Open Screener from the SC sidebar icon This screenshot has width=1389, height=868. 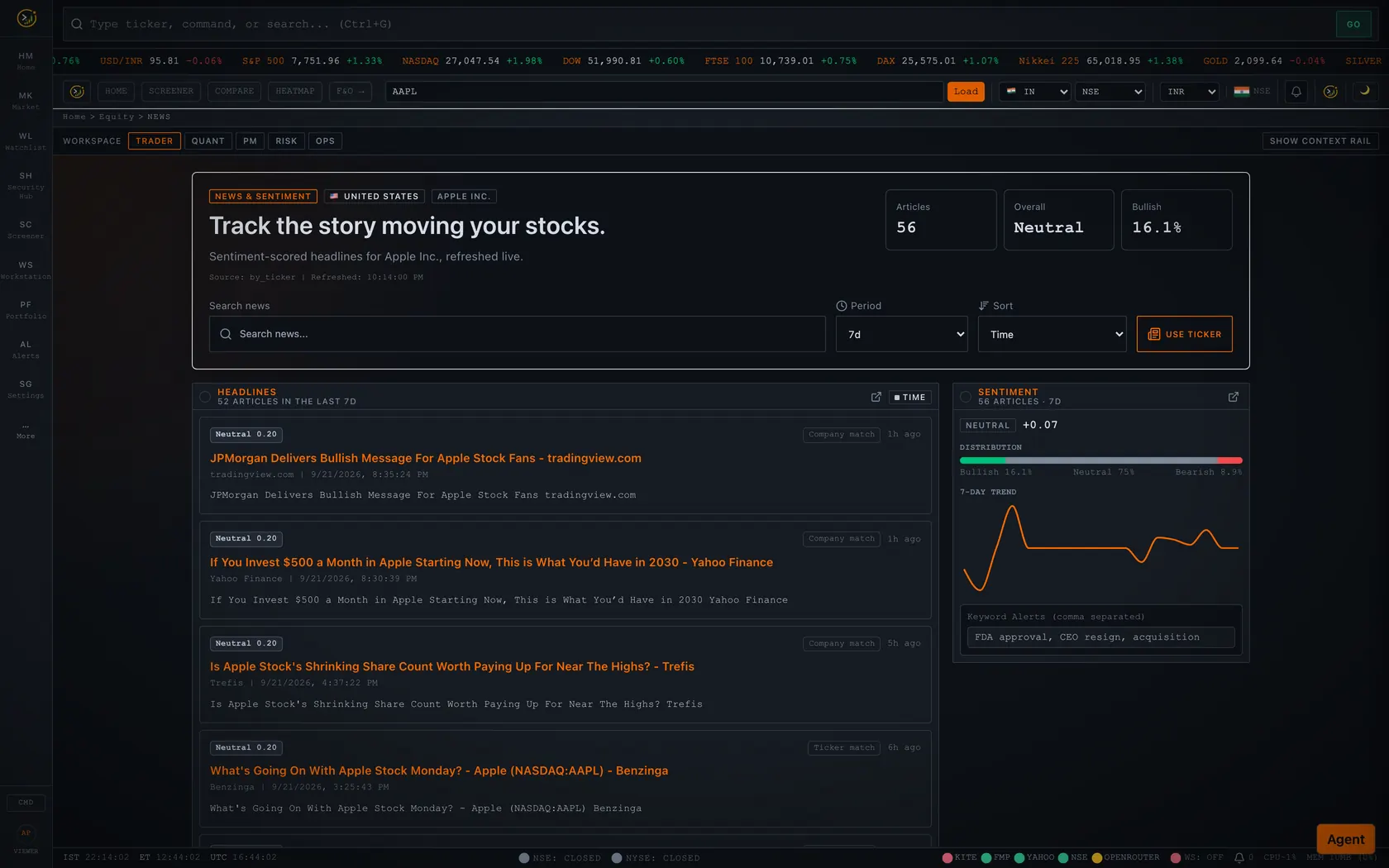26,230
